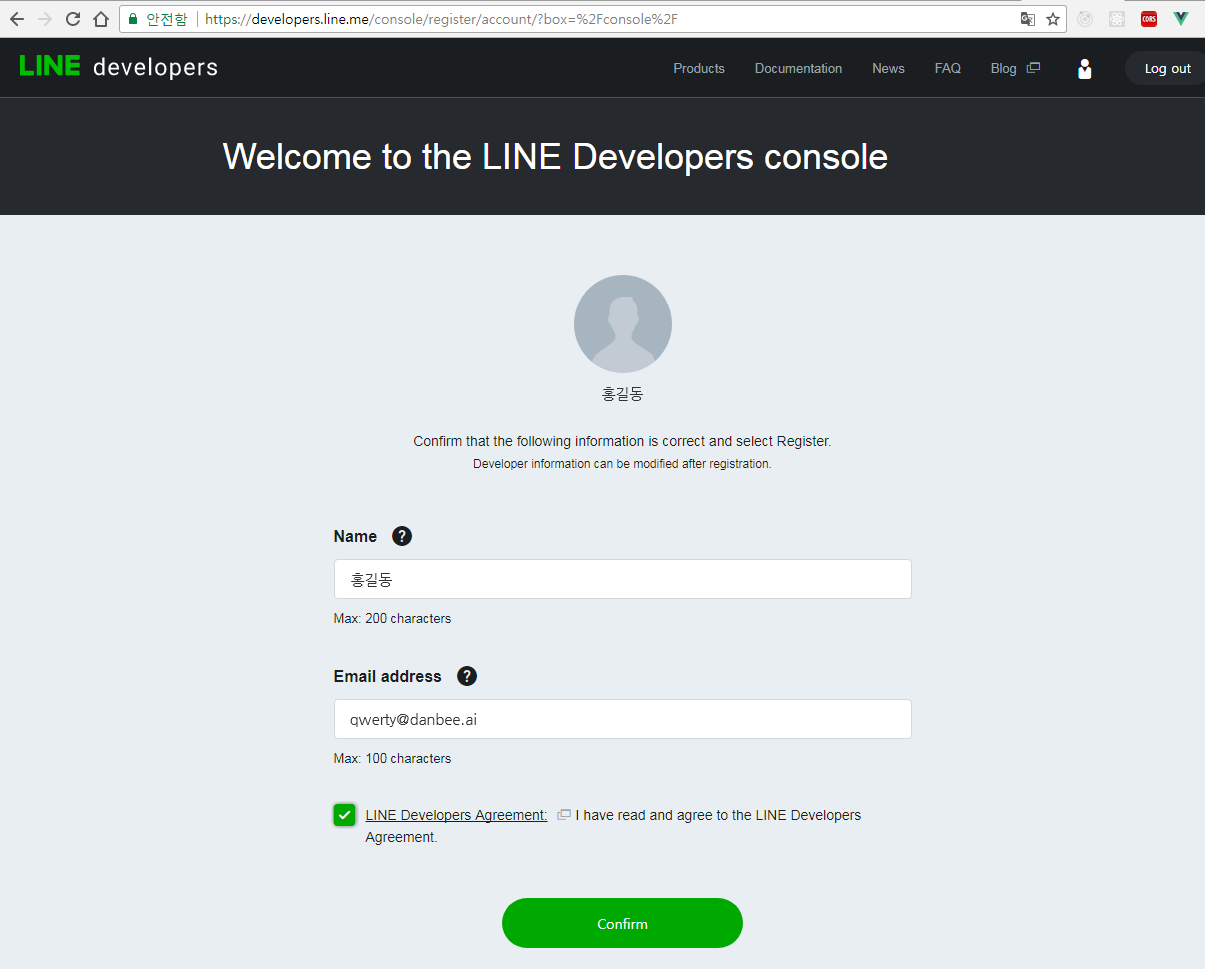Viewport: 1205px width, 969px height.
Task: Click the external-link icon beside Blog
Action: tap(1034, 68)
